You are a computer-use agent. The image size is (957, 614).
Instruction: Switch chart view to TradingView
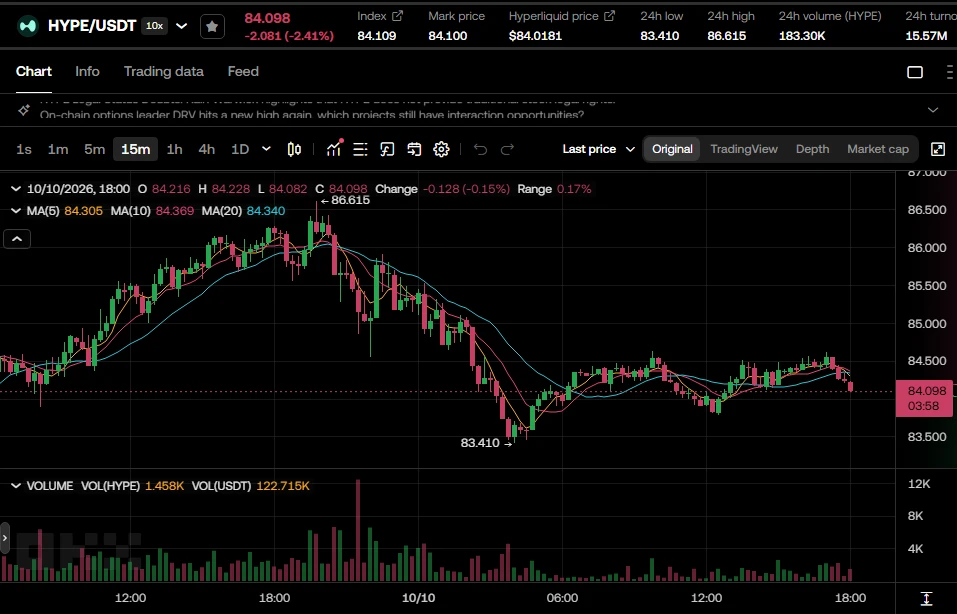743,149
